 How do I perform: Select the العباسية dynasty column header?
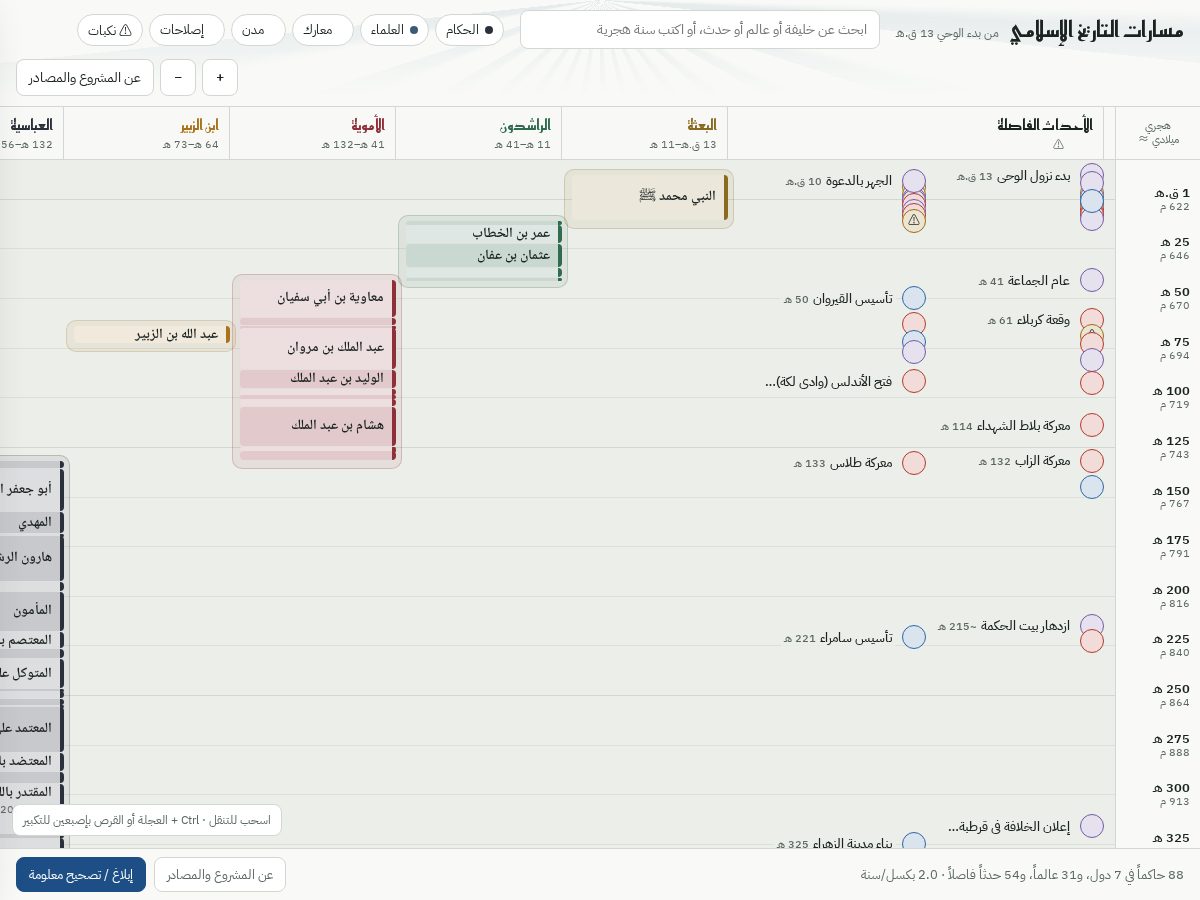tap(31, 133)
